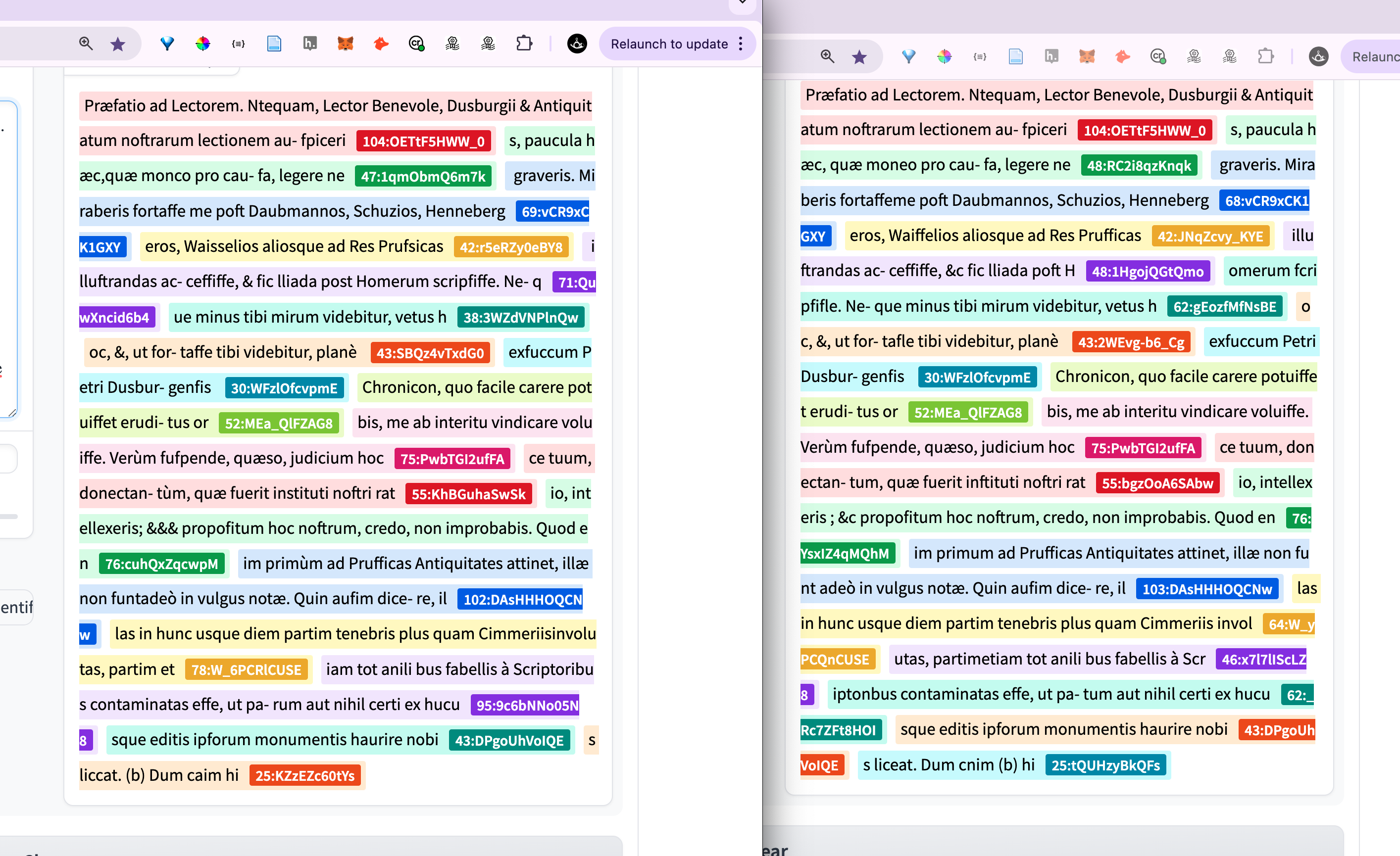Click the bookmark star in left window
The width and height of the screenshot is (1400, 856).
pos(118,44)
